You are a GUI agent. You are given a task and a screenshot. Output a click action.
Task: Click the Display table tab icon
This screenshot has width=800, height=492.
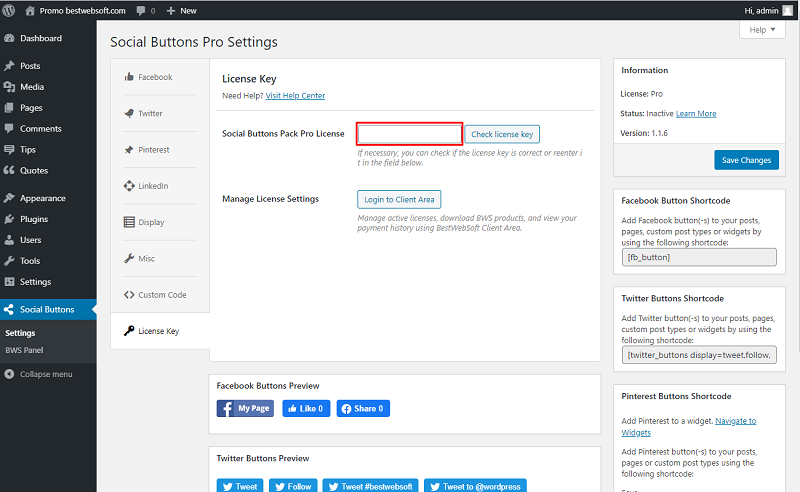click(x=129, y=222)
